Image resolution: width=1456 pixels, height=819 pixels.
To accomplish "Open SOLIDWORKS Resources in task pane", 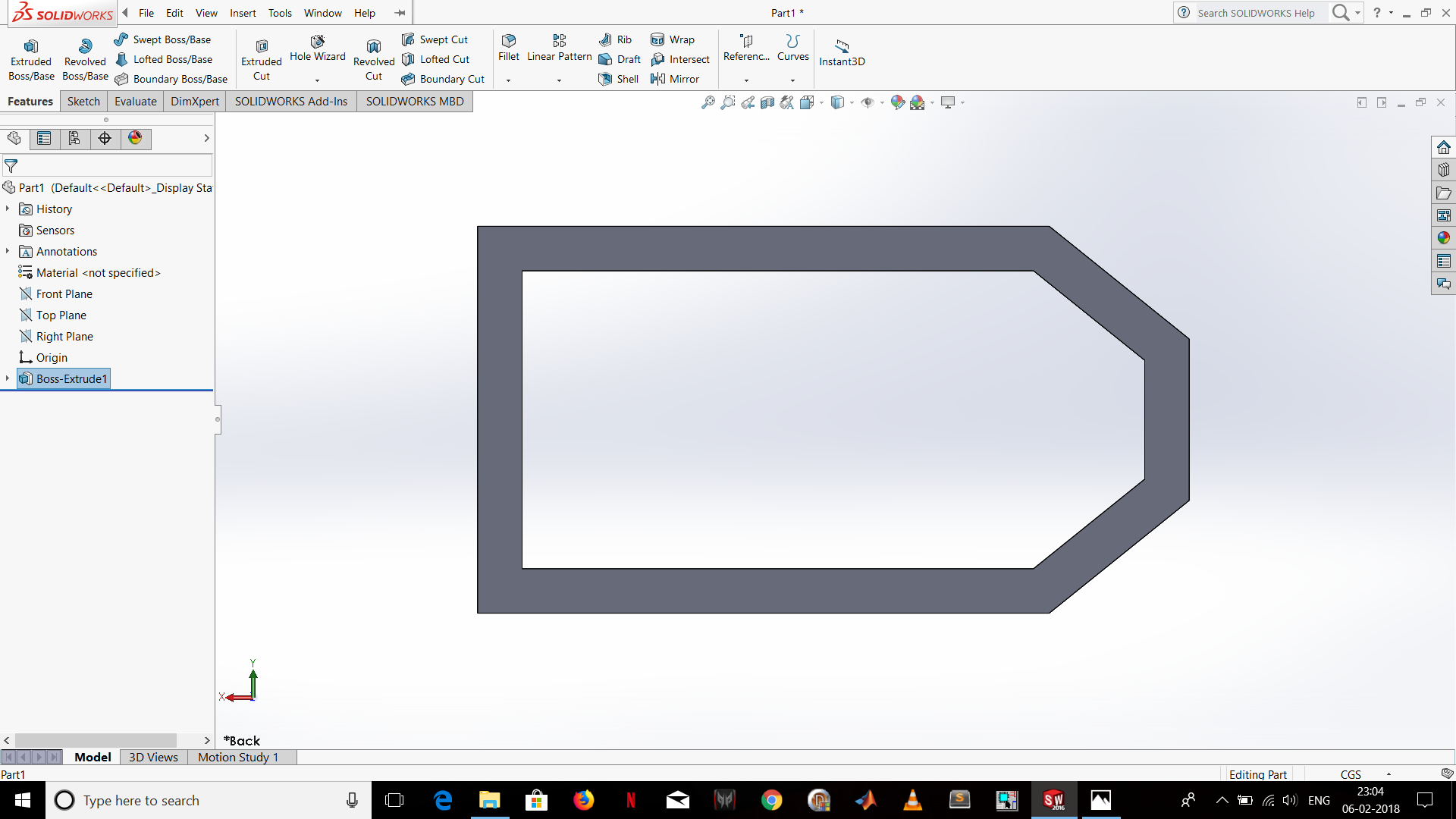I will (1443, 147).
